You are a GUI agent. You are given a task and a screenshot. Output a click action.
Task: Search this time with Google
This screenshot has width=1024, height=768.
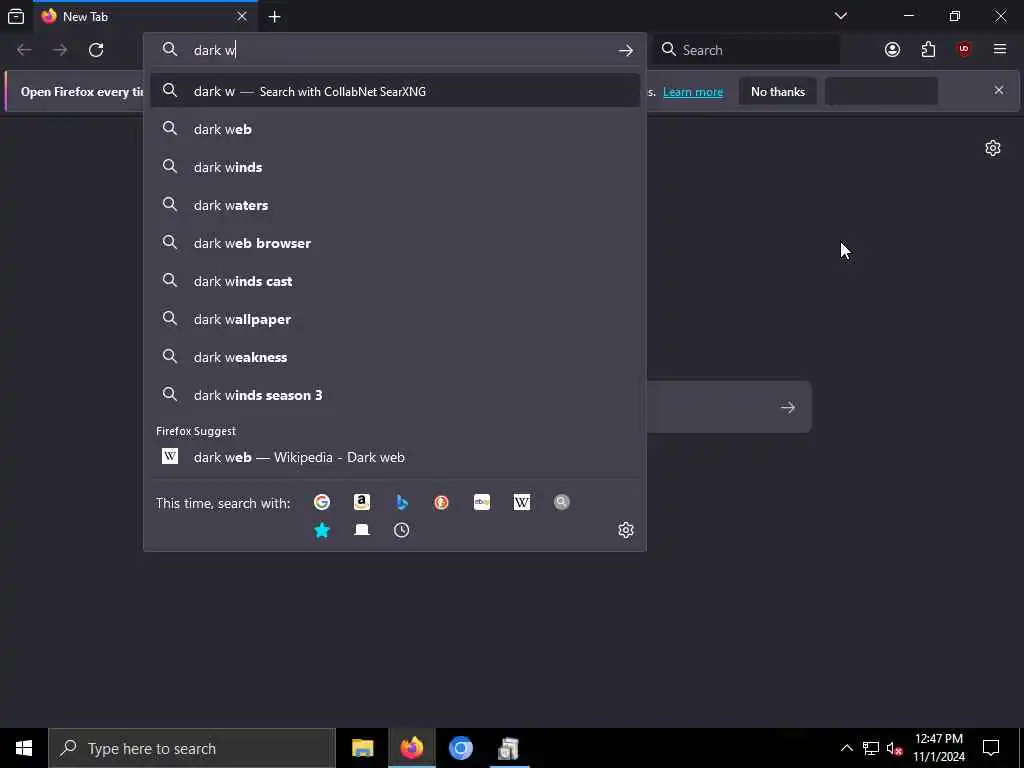point(321,502)
